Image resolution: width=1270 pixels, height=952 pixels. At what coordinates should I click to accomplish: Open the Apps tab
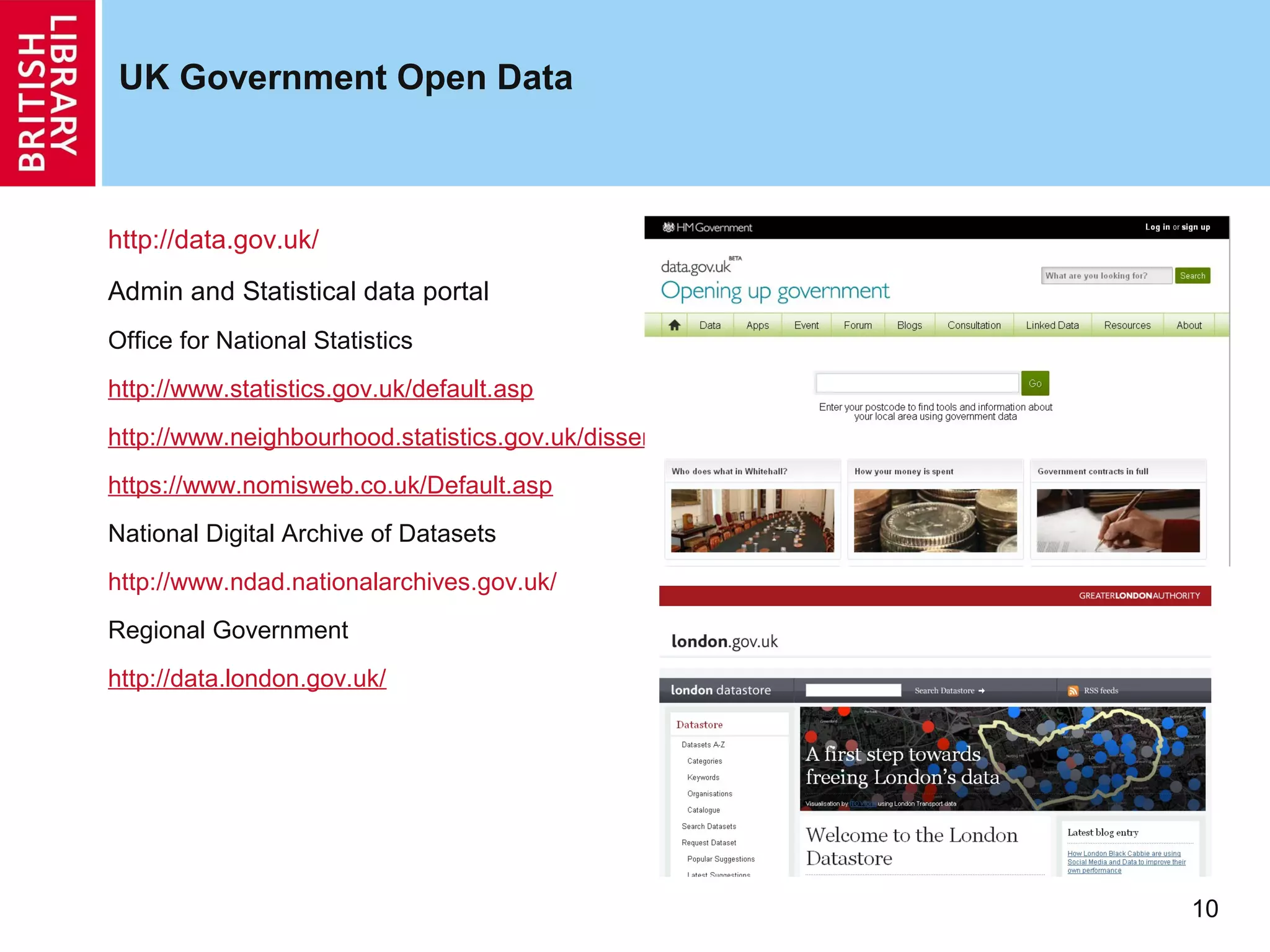click(757, 325)
